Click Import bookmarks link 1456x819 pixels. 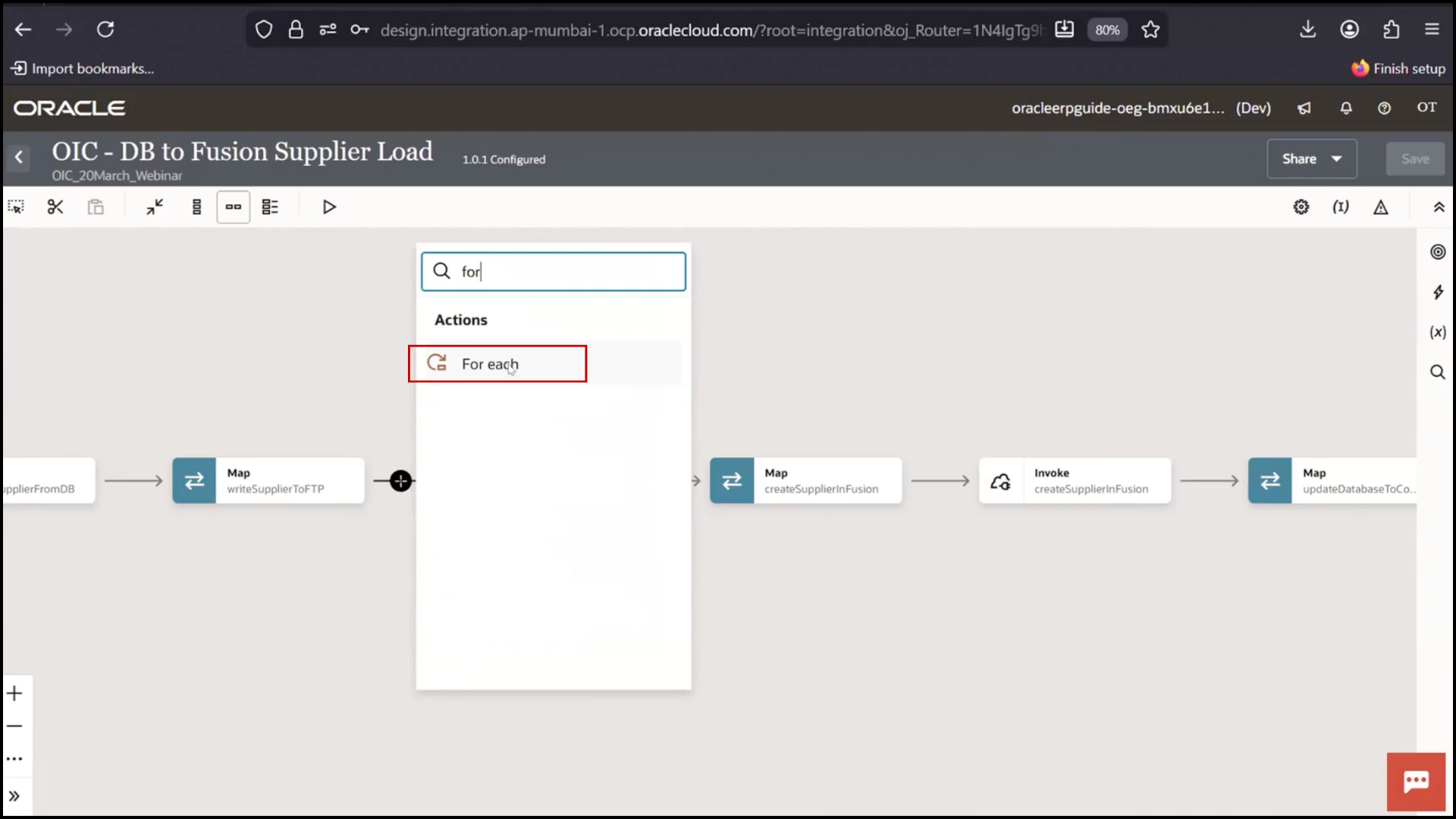[82, 68]
